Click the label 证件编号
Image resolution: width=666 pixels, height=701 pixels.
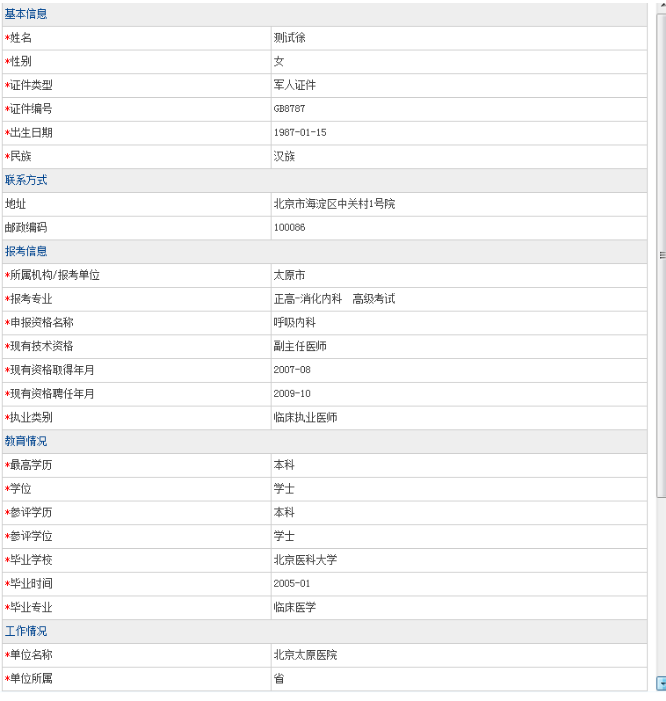pyautogui.click(x=31, y=109)
